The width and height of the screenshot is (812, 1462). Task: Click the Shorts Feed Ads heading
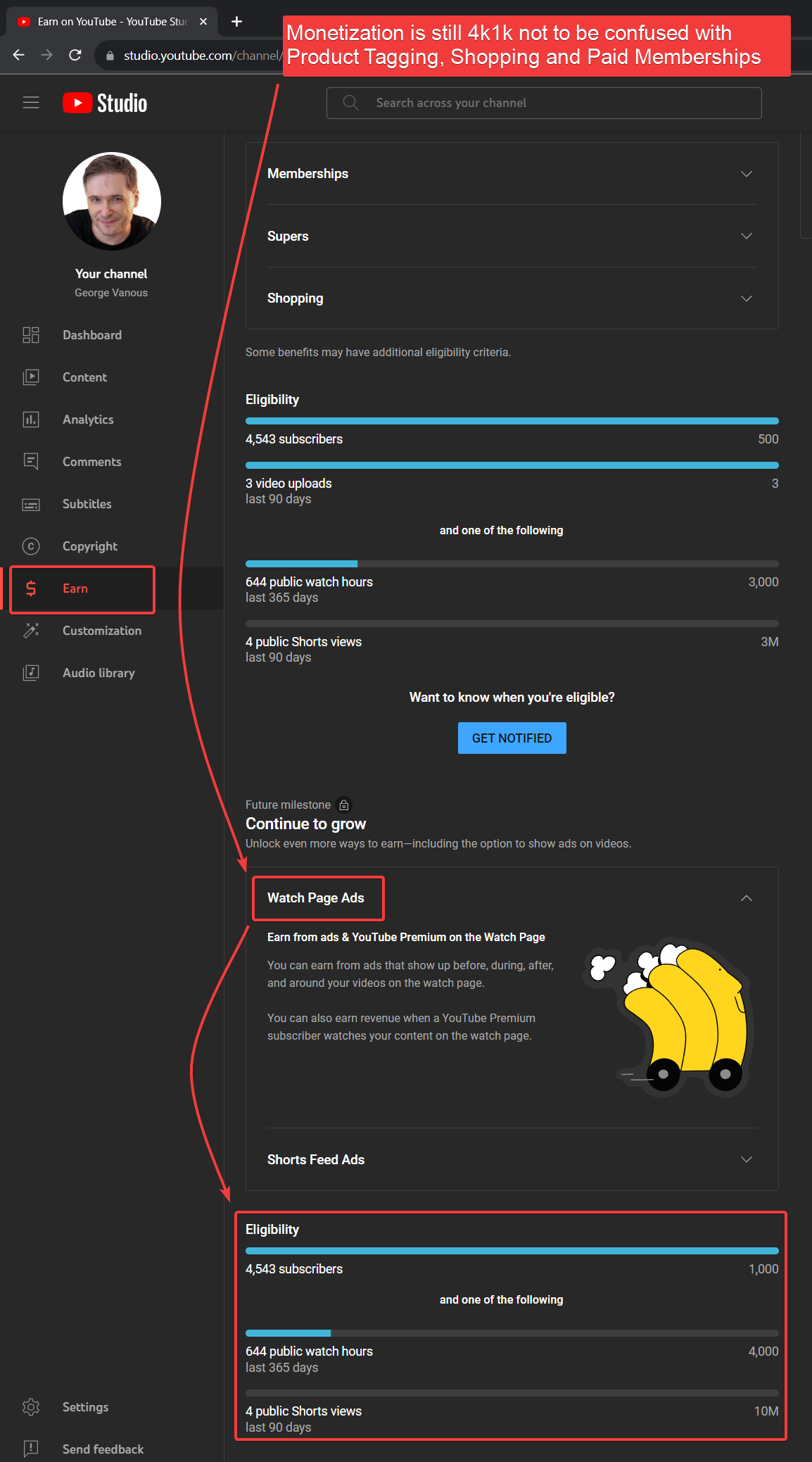(x=316, y=1159)
